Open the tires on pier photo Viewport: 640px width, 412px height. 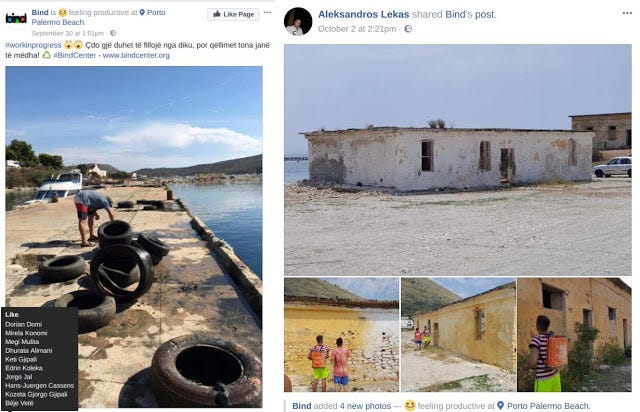(x=134, y=237)
